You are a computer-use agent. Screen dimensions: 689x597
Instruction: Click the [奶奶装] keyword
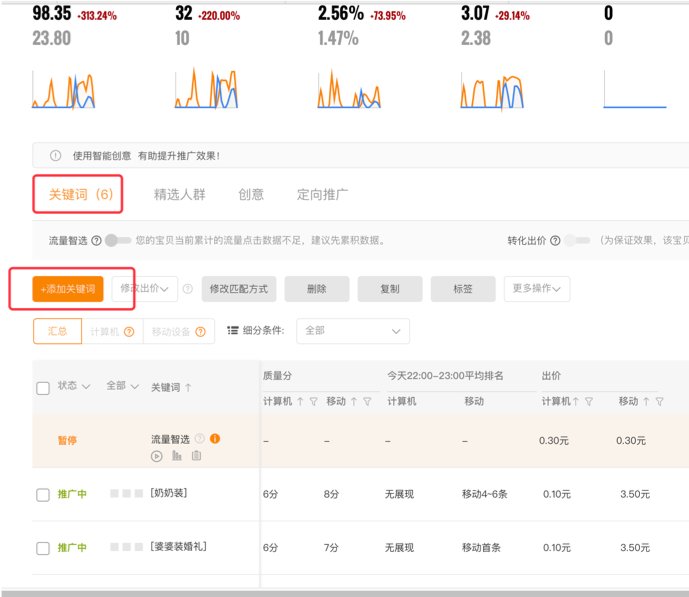(x=169, y=493)
